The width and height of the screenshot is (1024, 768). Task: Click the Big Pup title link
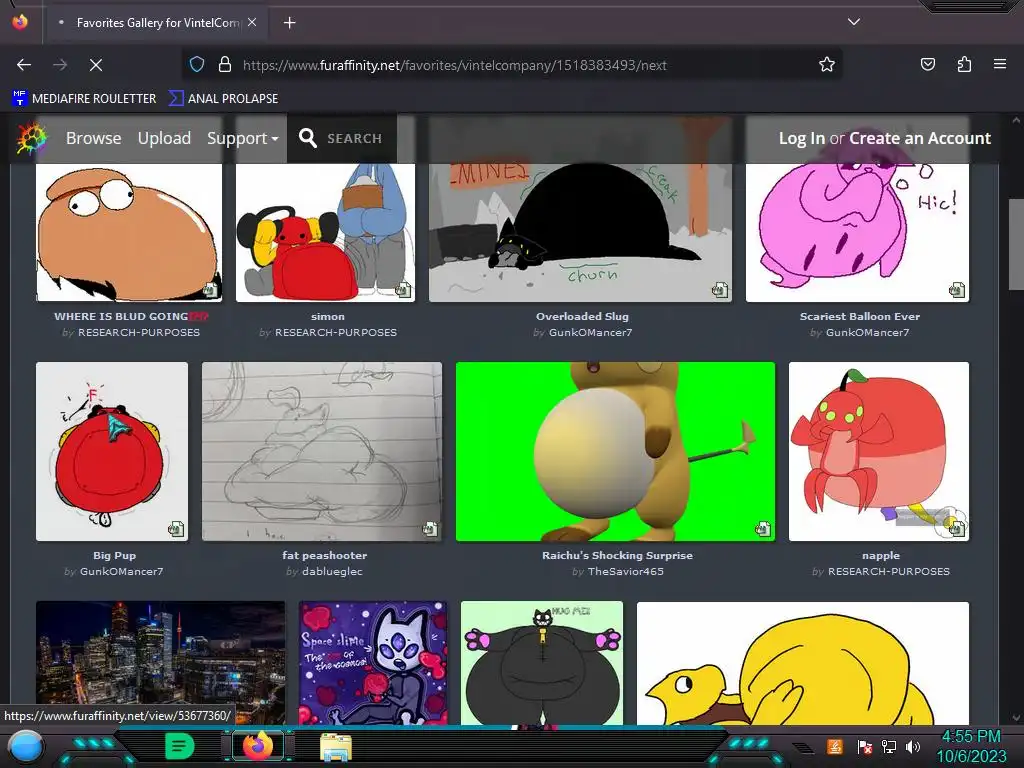click(x=114, y=555)
